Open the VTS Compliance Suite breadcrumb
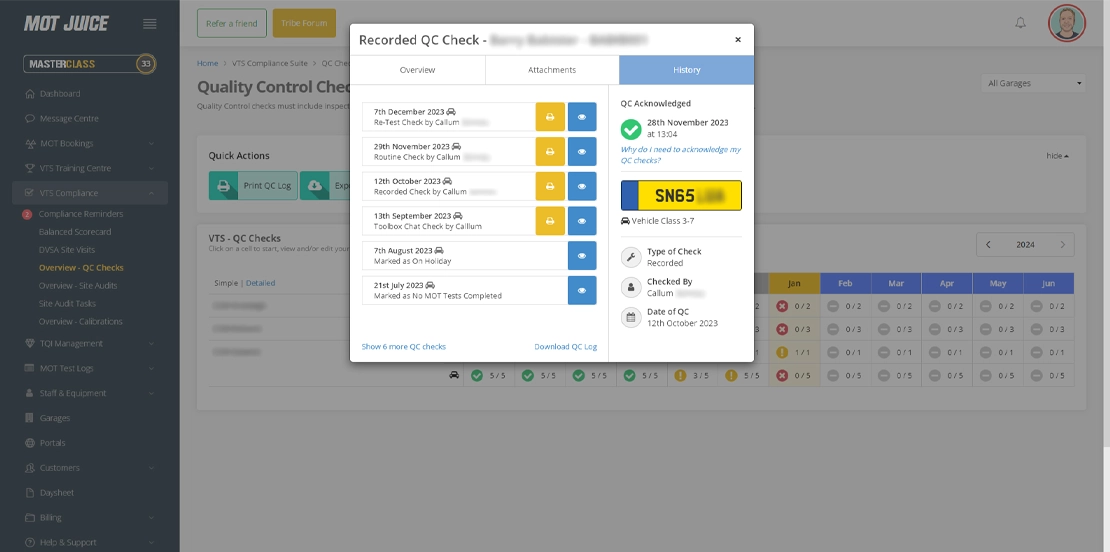1110x552 pixels. tap(270, 63)
